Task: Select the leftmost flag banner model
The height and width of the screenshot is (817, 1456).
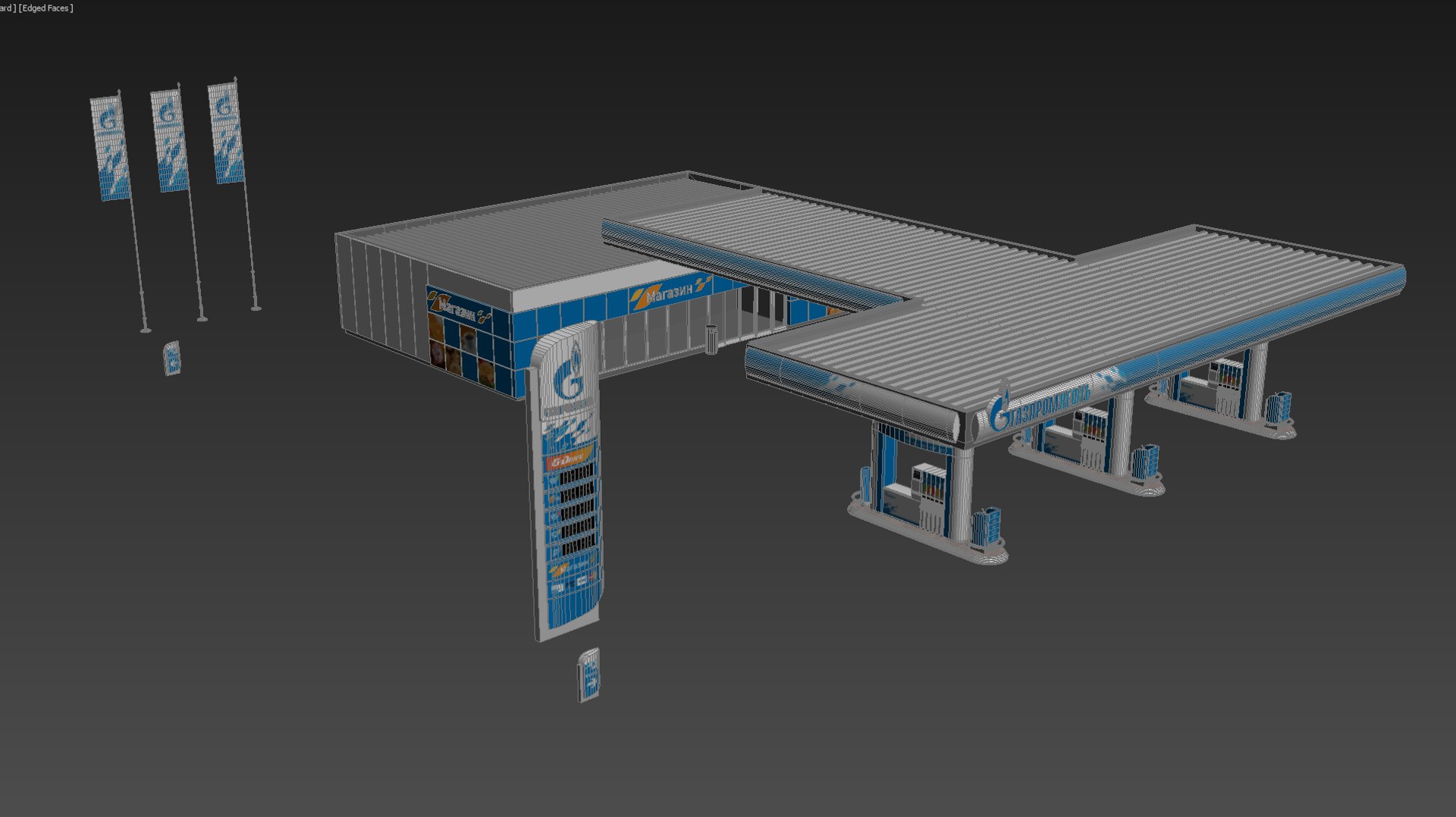Action: tap(111, 147)
